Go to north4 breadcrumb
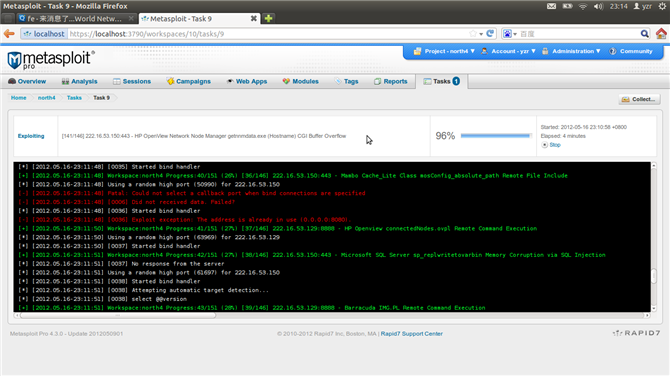 tap(47, 98)
